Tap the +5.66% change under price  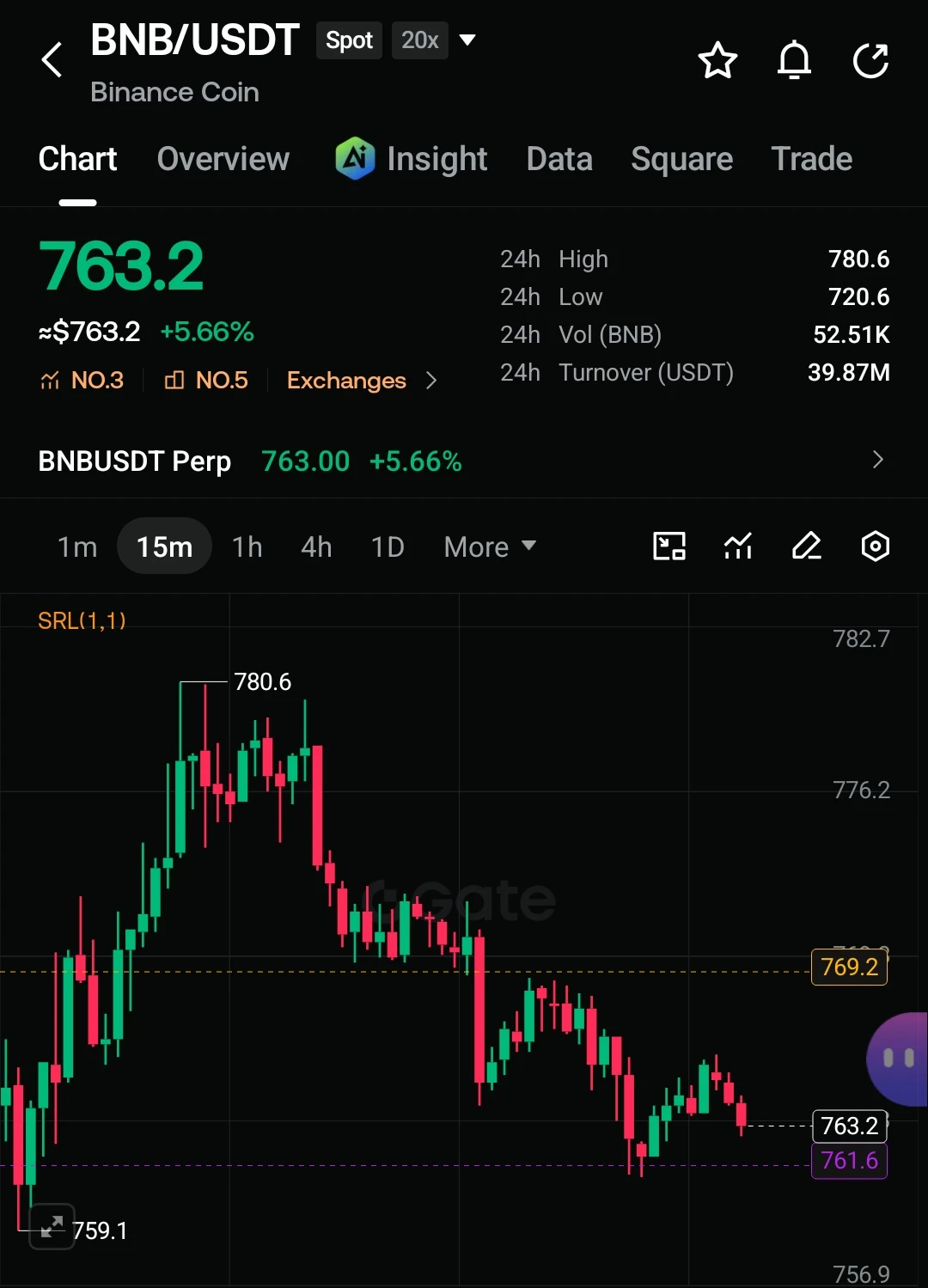coord(207,332)
